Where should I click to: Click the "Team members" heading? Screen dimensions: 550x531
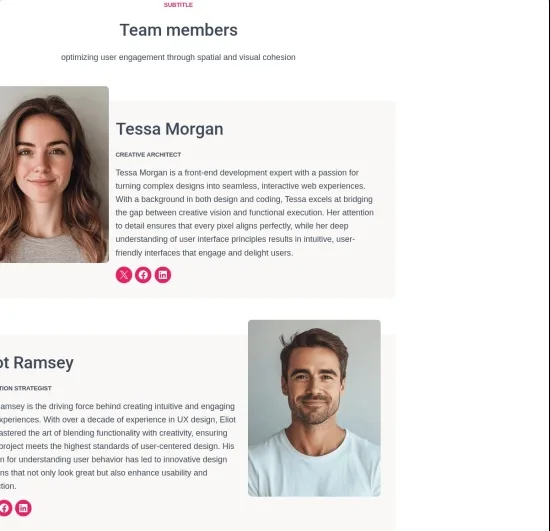coord(179,30)
